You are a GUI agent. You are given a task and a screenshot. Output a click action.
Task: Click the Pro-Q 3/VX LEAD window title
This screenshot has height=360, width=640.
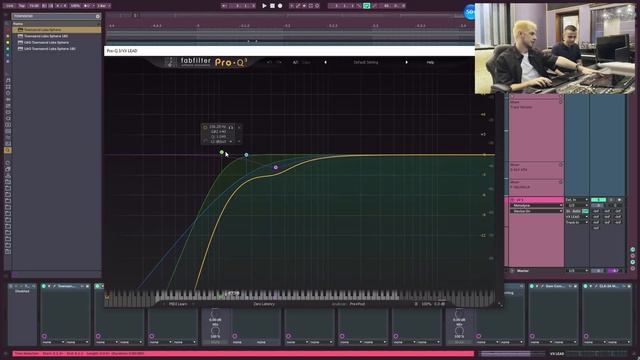[x=122, y=51]
